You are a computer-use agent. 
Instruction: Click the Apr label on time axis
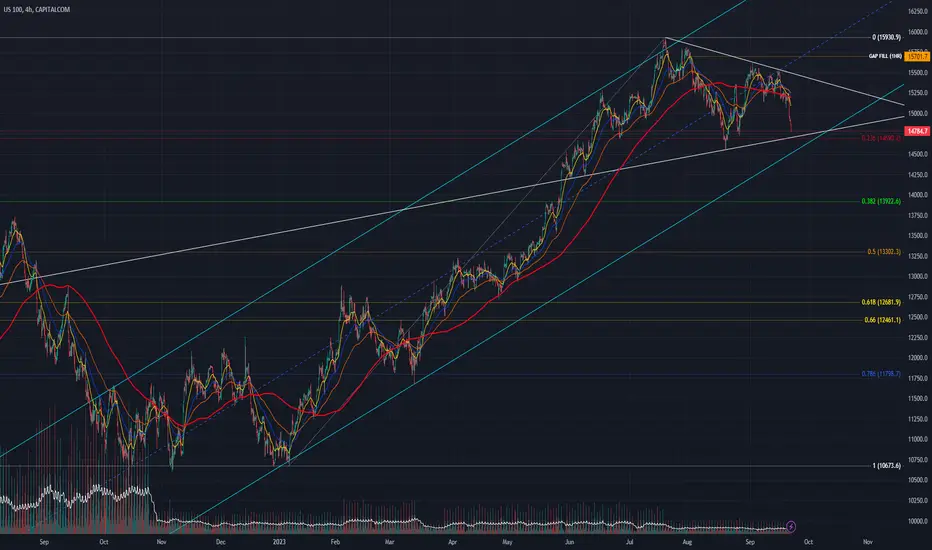point(452,542)
